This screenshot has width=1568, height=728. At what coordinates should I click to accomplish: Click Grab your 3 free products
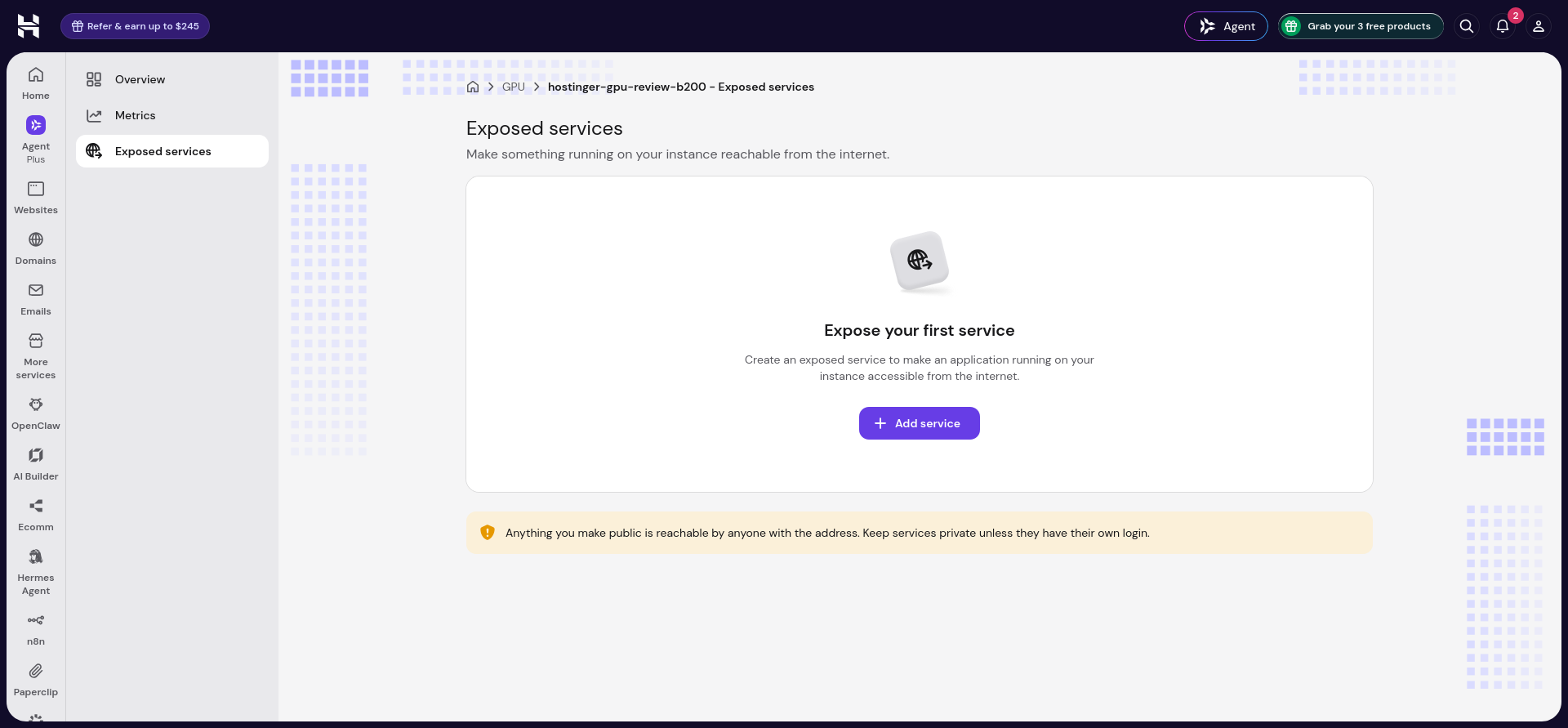[x=1361, y=26]
